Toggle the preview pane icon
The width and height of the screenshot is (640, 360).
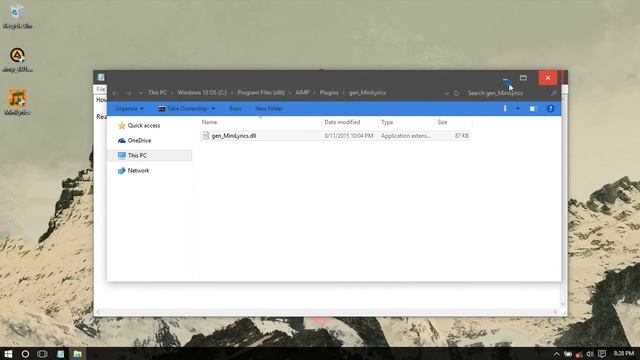point(533,109)
